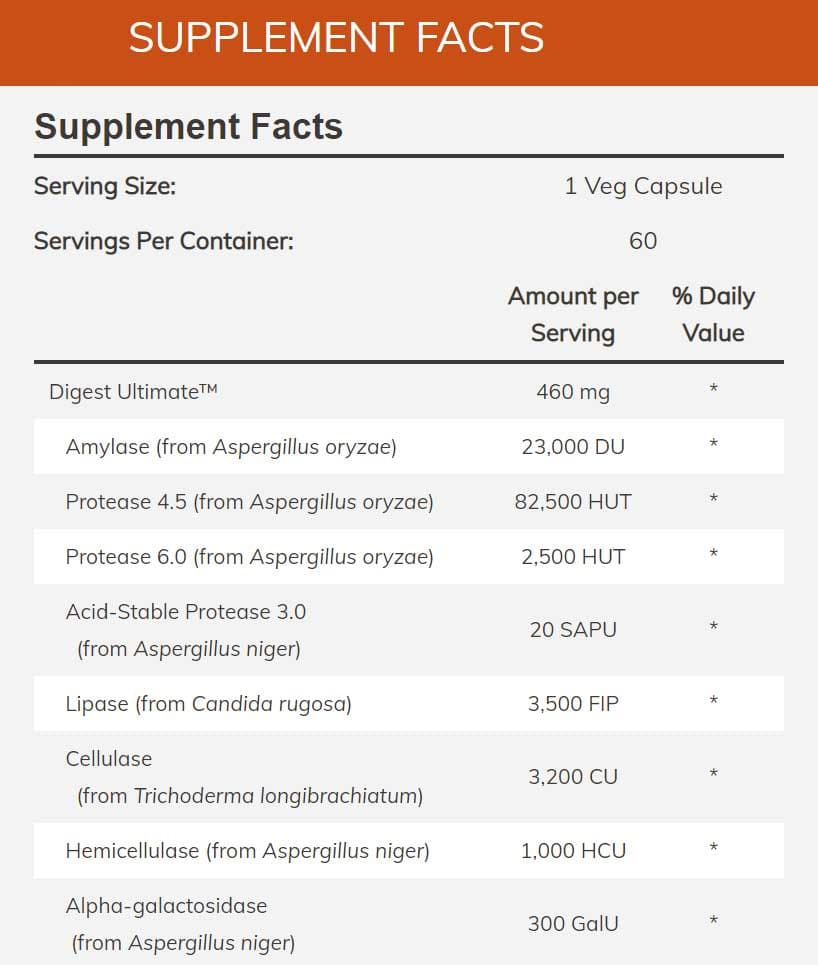This screenshot has width=818, height=965.
Task: Select the Digest Ultimate row name
Action: [133, 391]
